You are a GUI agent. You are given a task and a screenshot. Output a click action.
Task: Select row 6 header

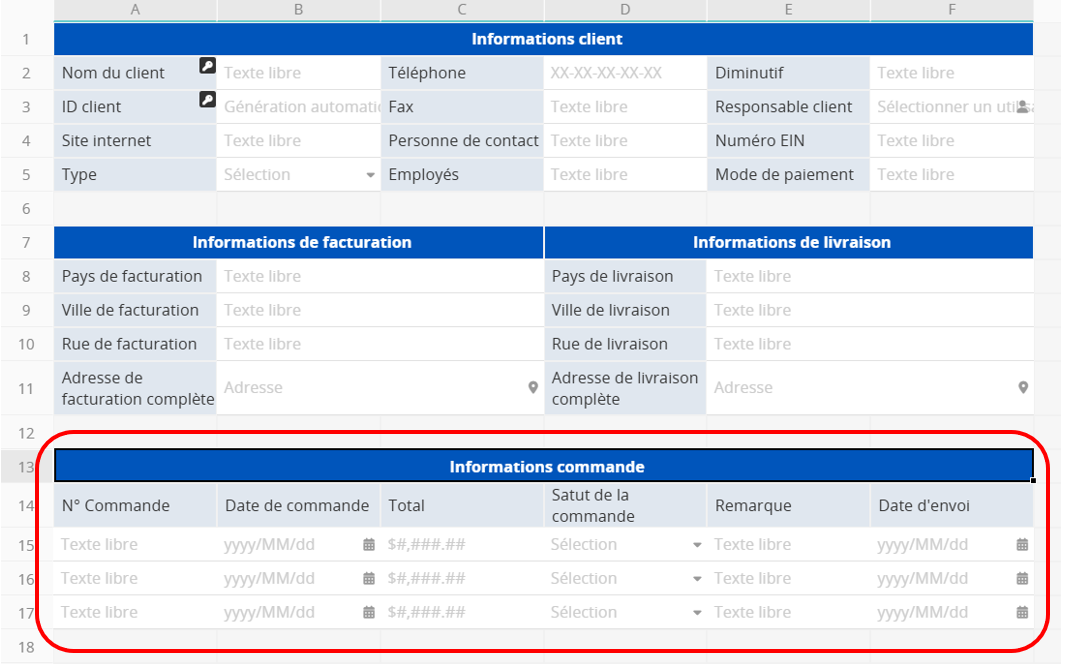coord(26,209)
